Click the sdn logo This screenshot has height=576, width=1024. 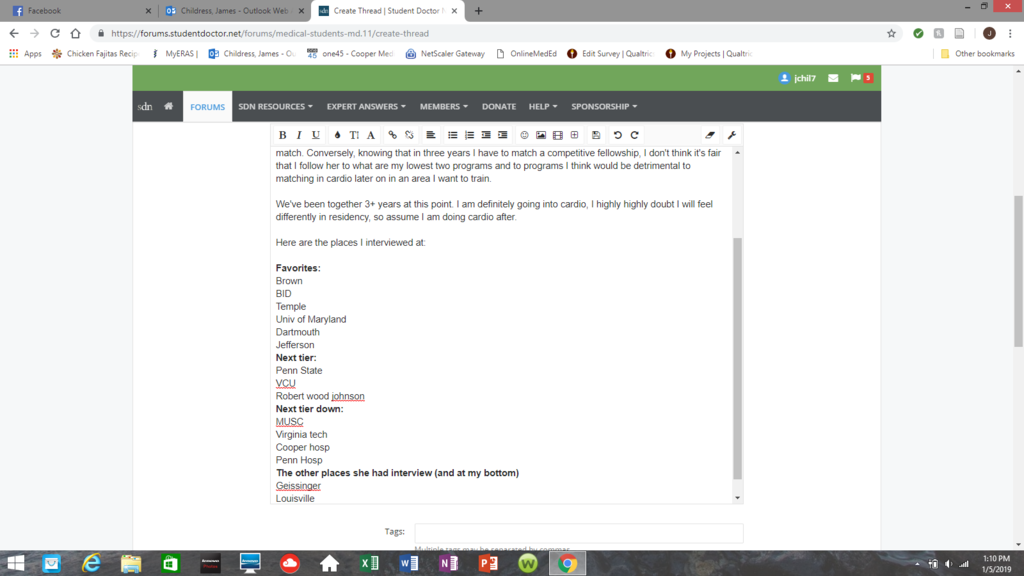[145, 106]
